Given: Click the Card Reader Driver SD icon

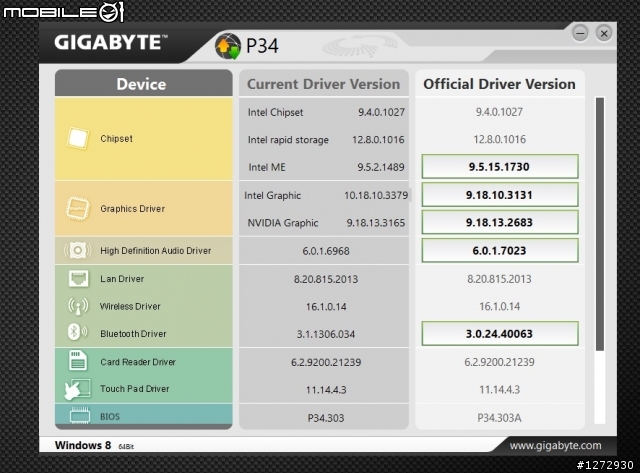Looking at the screenshot, I should click(78, 360).
